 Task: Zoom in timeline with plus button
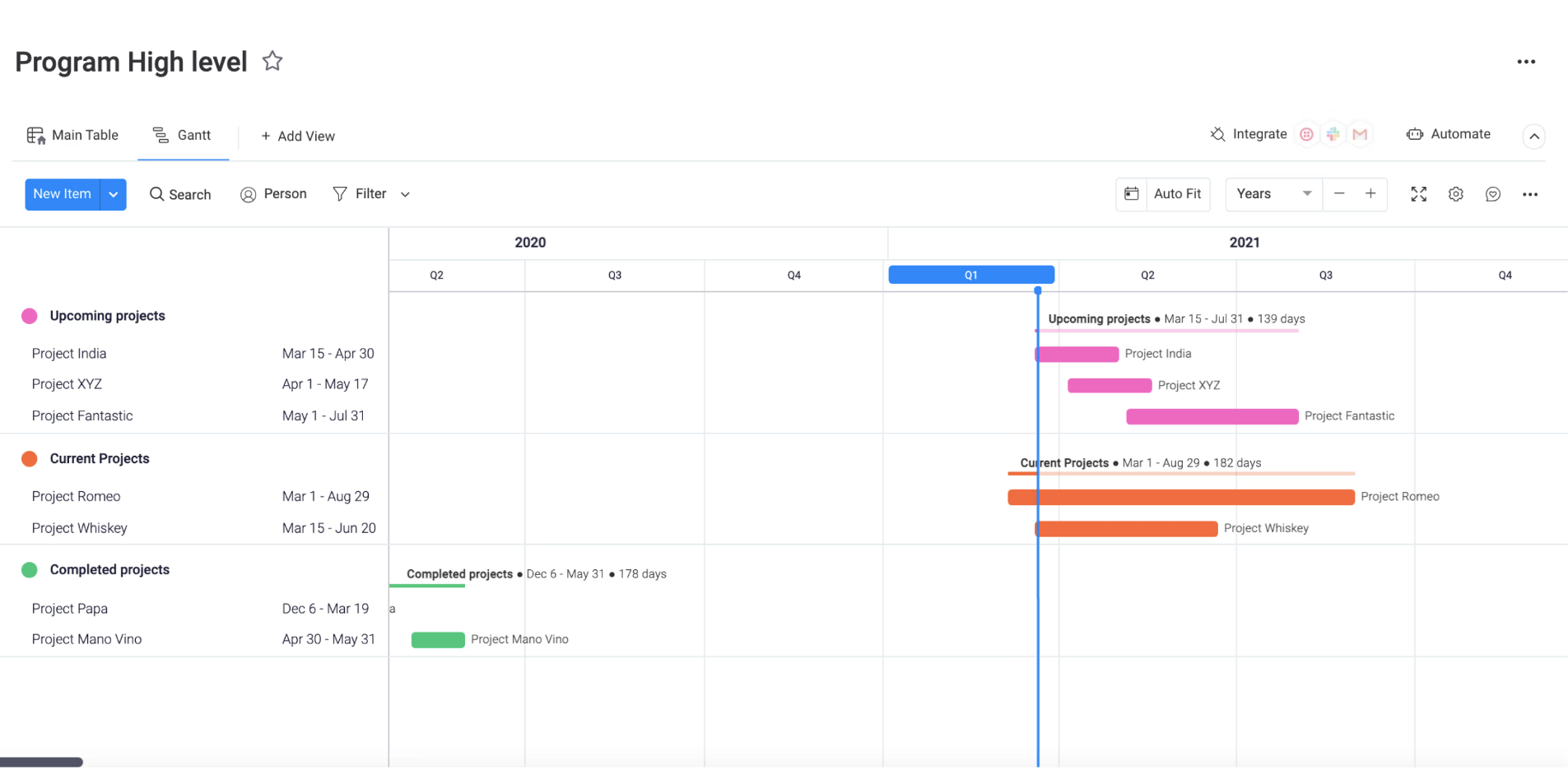(1370, 194)
